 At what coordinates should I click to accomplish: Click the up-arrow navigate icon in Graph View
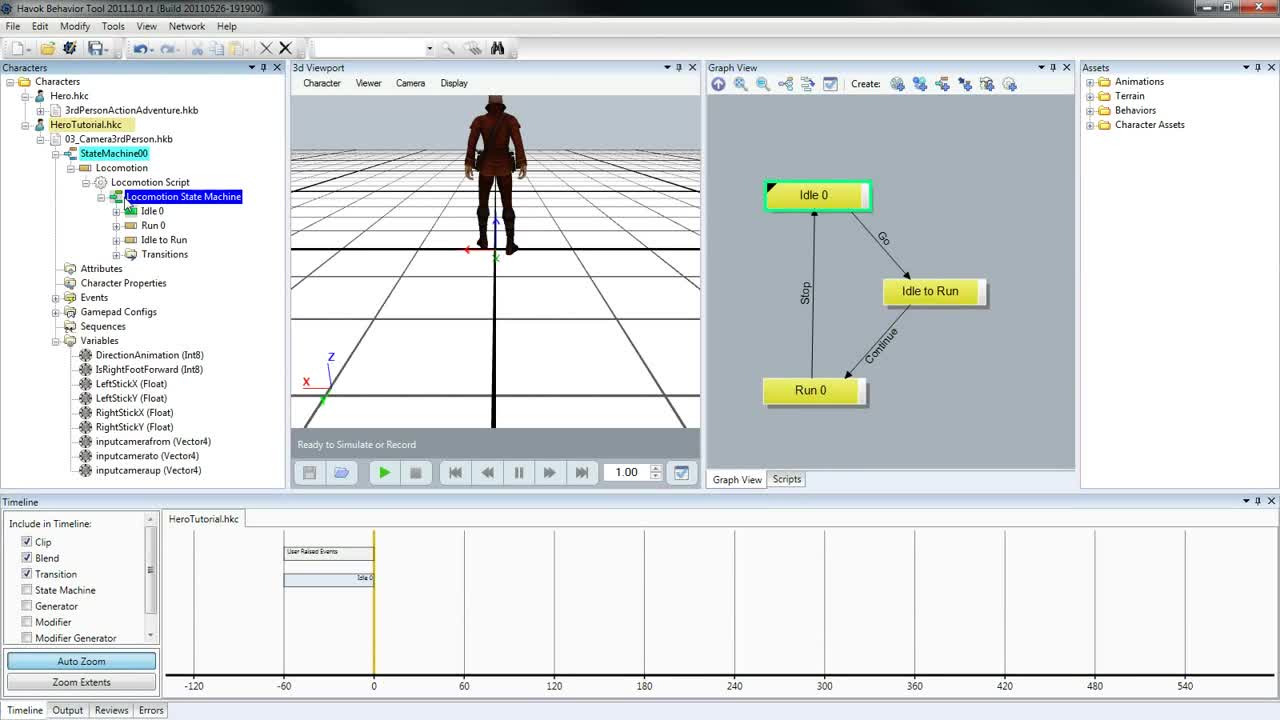(x=718, y=84)
